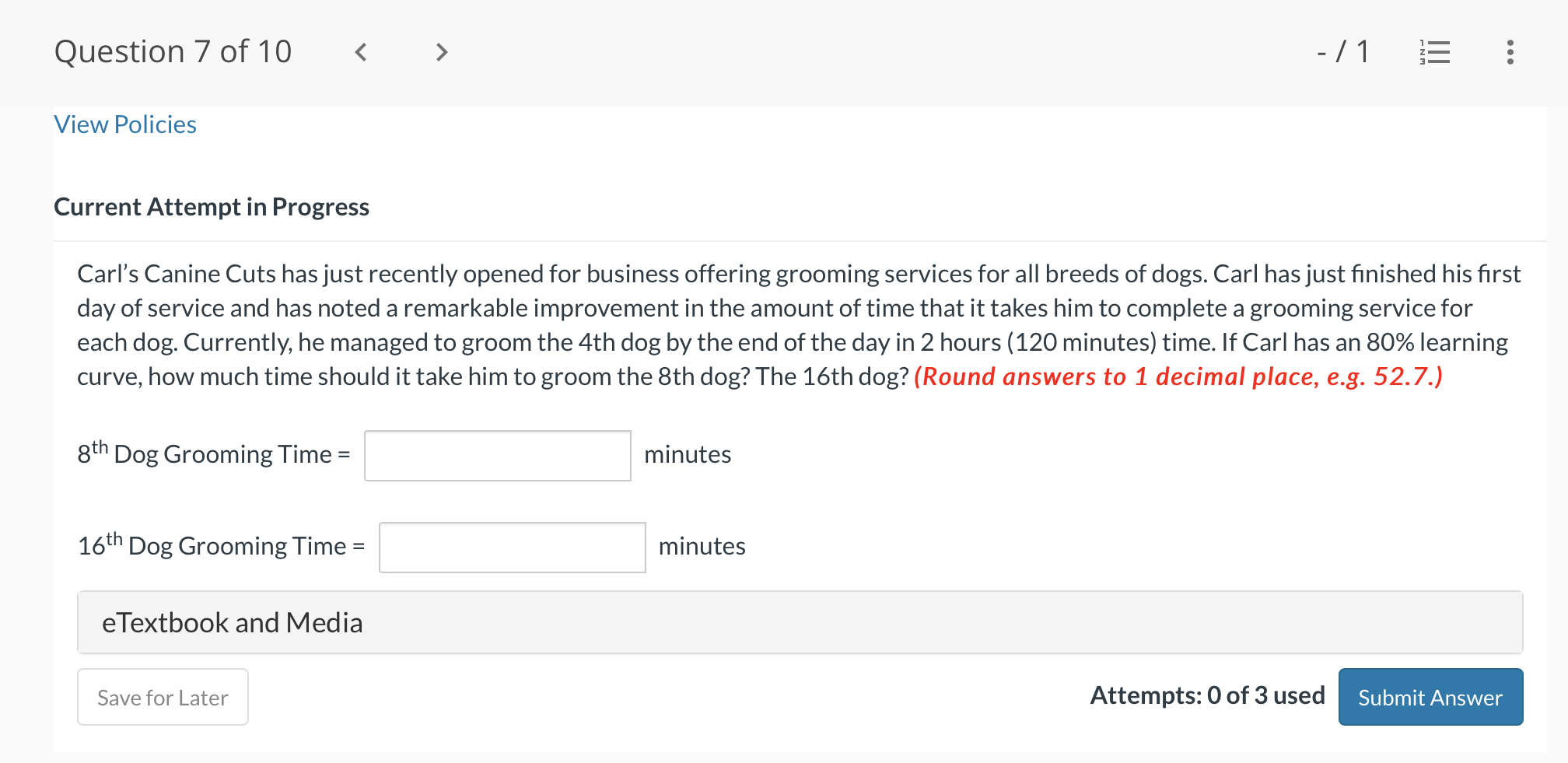This screenshot has height=763, width=1568.
Task: Click the Current Attempt in Progress heading
Action: 212,207
